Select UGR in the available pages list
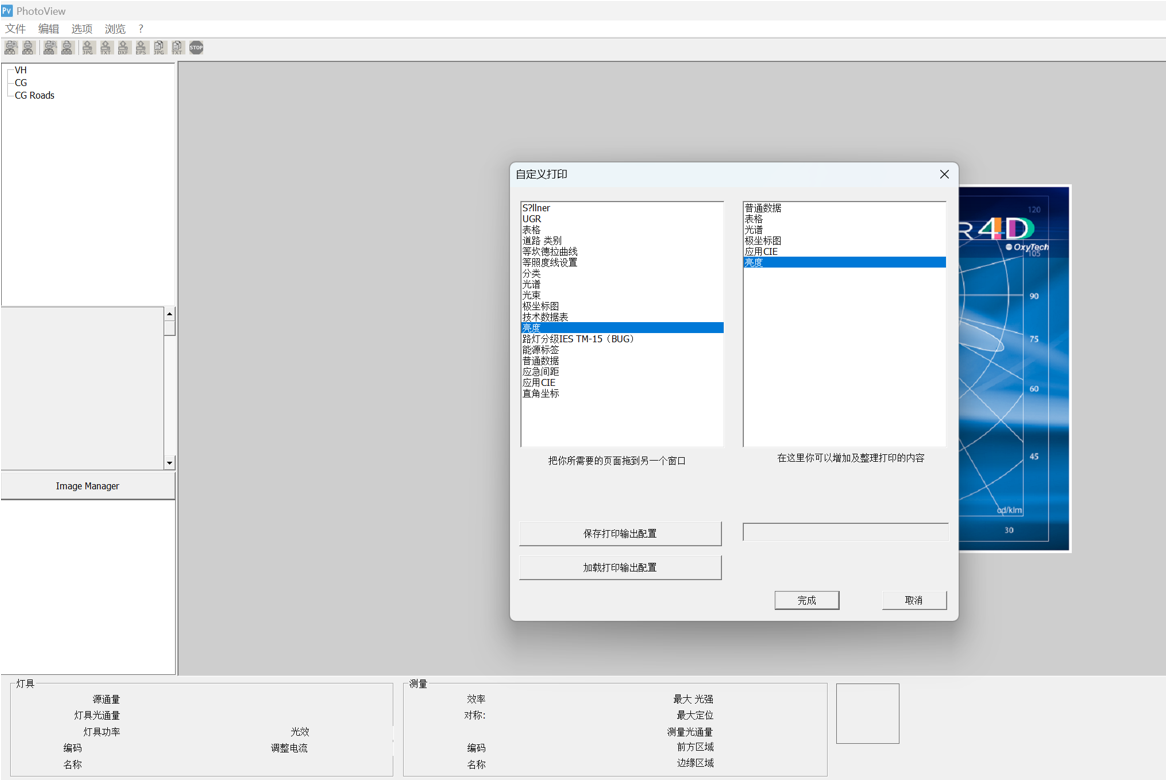The width and height of the screenshot is (1170, 783). pyautogui.click(x=532, y=219)
